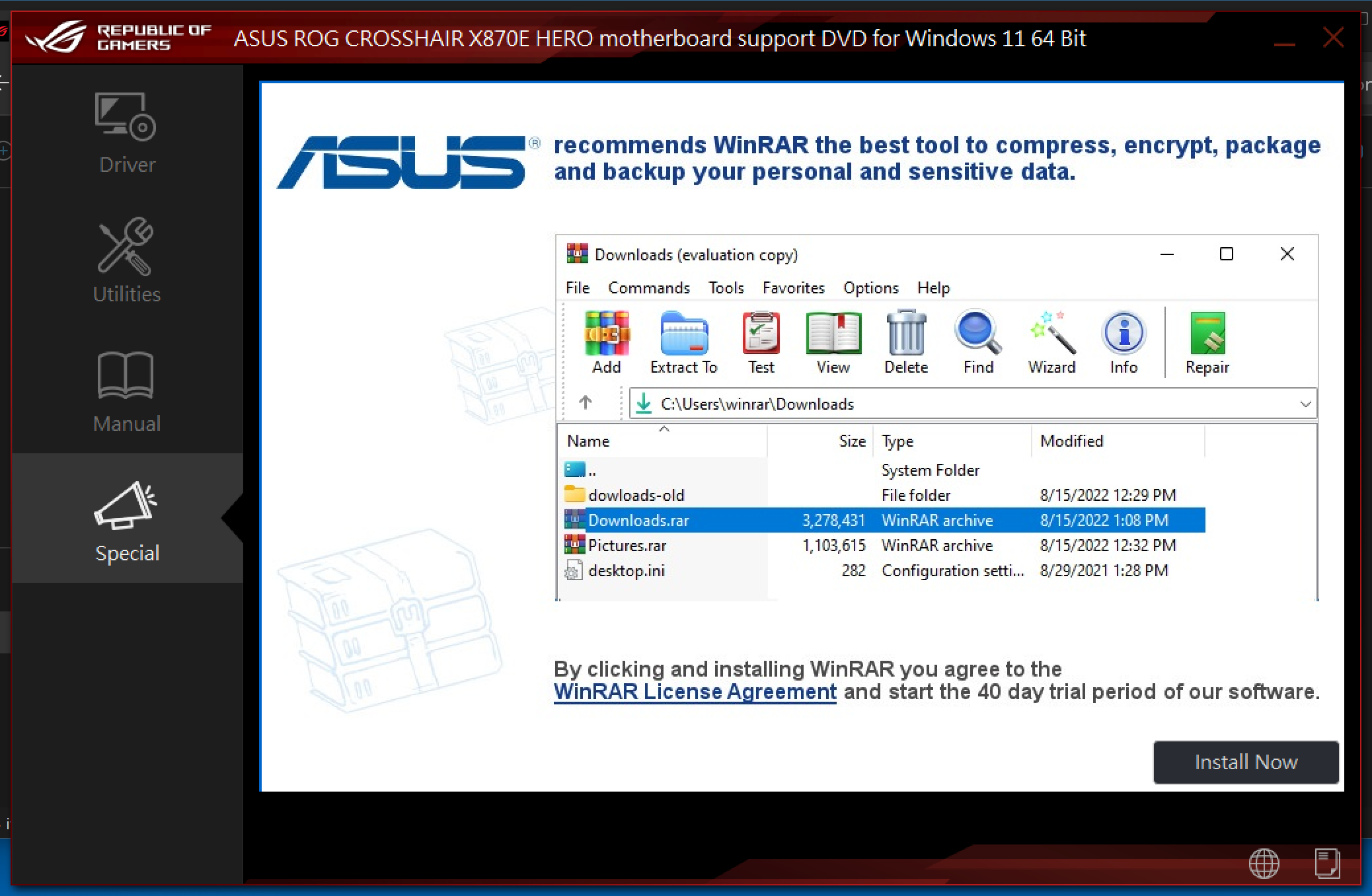Open the Commands menu
This screenshot has width=1372, height=896.
tap(648, 288)
